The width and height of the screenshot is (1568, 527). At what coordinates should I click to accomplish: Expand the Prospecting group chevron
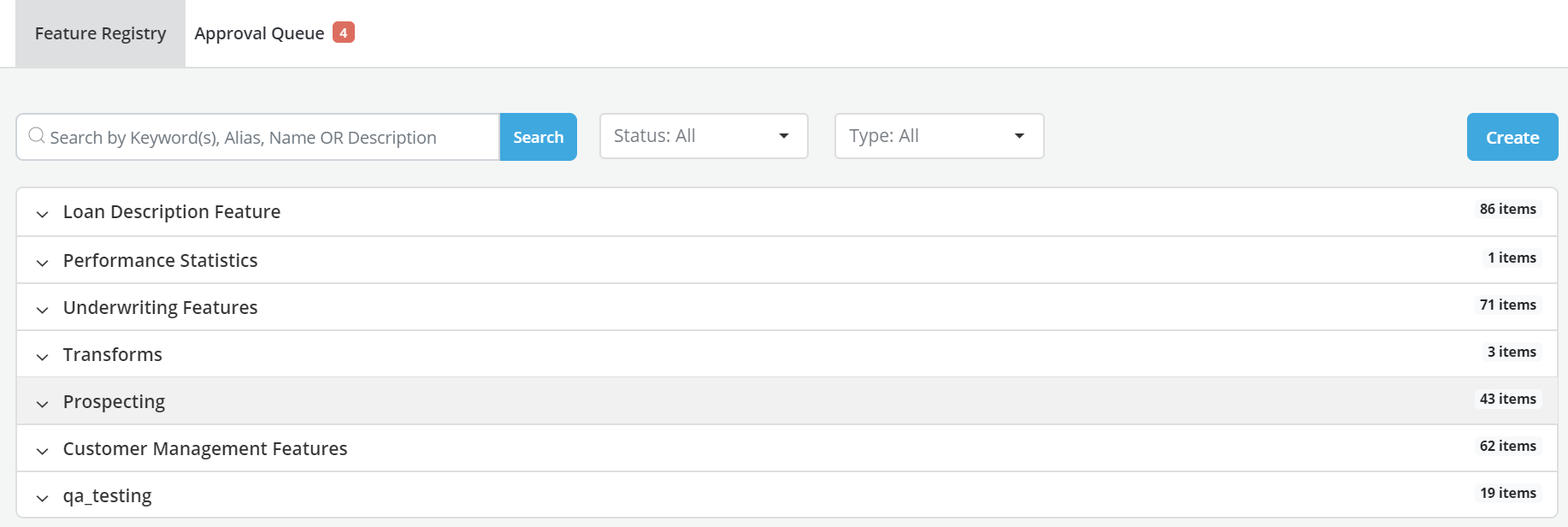pyautogui.click(x=42, y=404)
